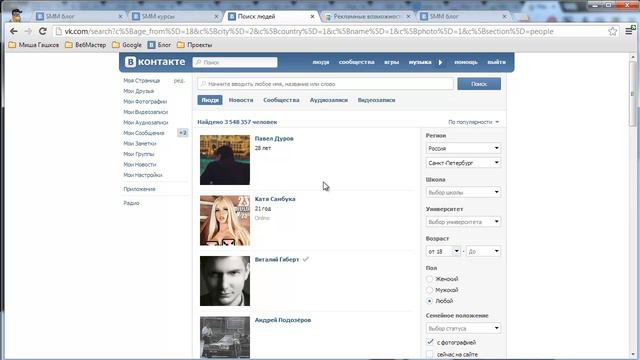Open сообщества in the header menu

(x=356, y=62)
